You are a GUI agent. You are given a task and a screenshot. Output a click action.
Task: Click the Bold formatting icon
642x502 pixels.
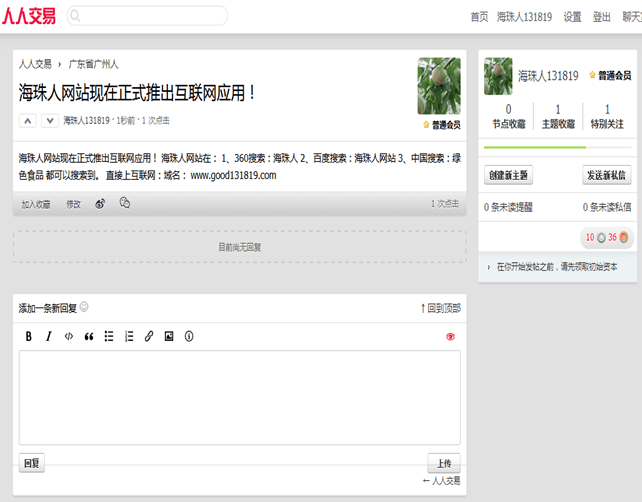click(28, 336)
